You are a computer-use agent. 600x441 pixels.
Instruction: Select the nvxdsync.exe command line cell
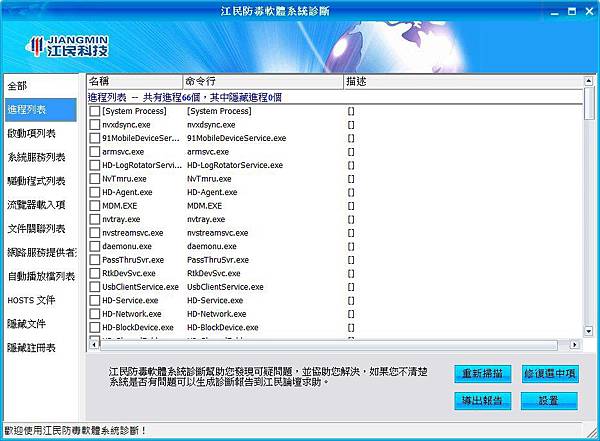pos(211,125)
